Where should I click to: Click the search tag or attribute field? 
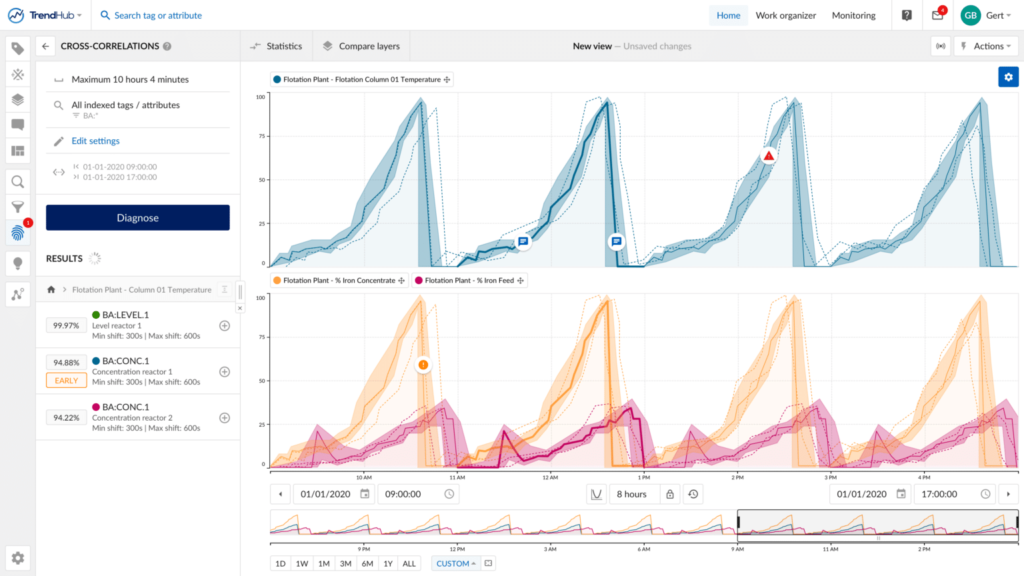(x=158, y=15)
